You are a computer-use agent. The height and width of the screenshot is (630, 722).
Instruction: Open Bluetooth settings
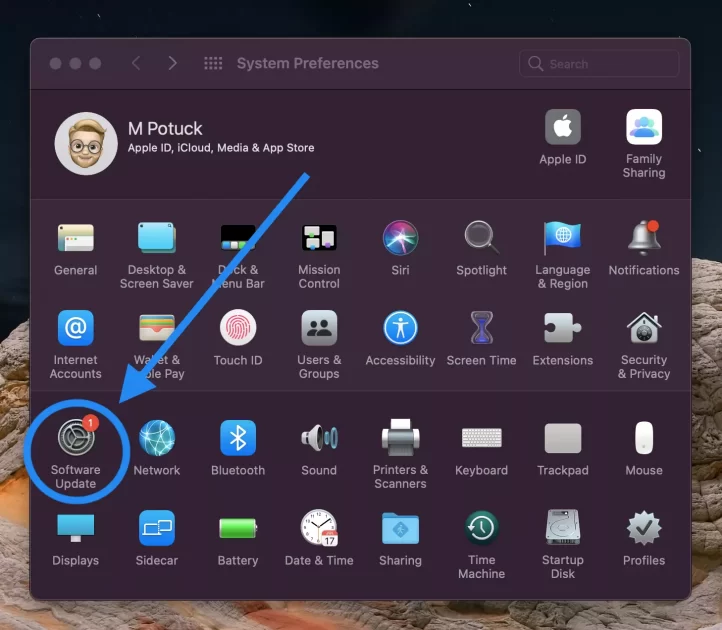[238, 440]
